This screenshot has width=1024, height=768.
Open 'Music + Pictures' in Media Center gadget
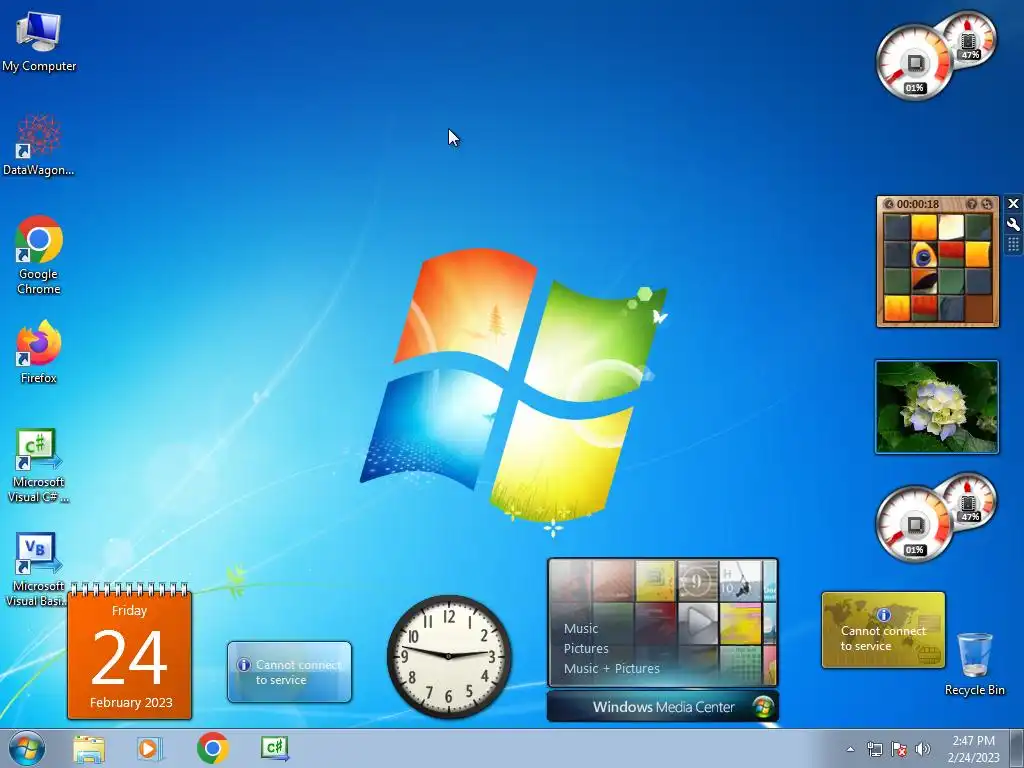click(x=611, y=668)
